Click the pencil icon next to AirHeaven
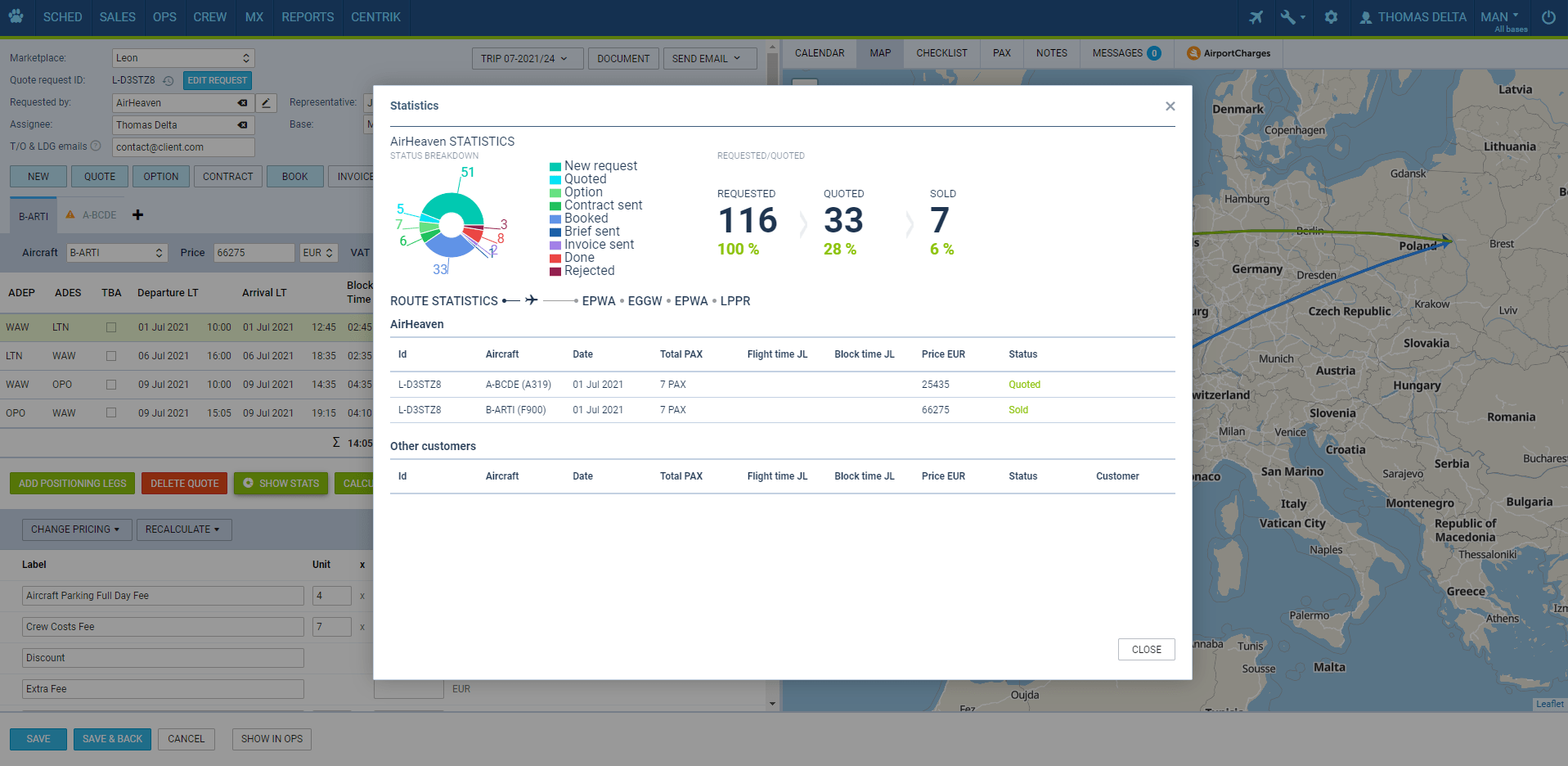 266,103
